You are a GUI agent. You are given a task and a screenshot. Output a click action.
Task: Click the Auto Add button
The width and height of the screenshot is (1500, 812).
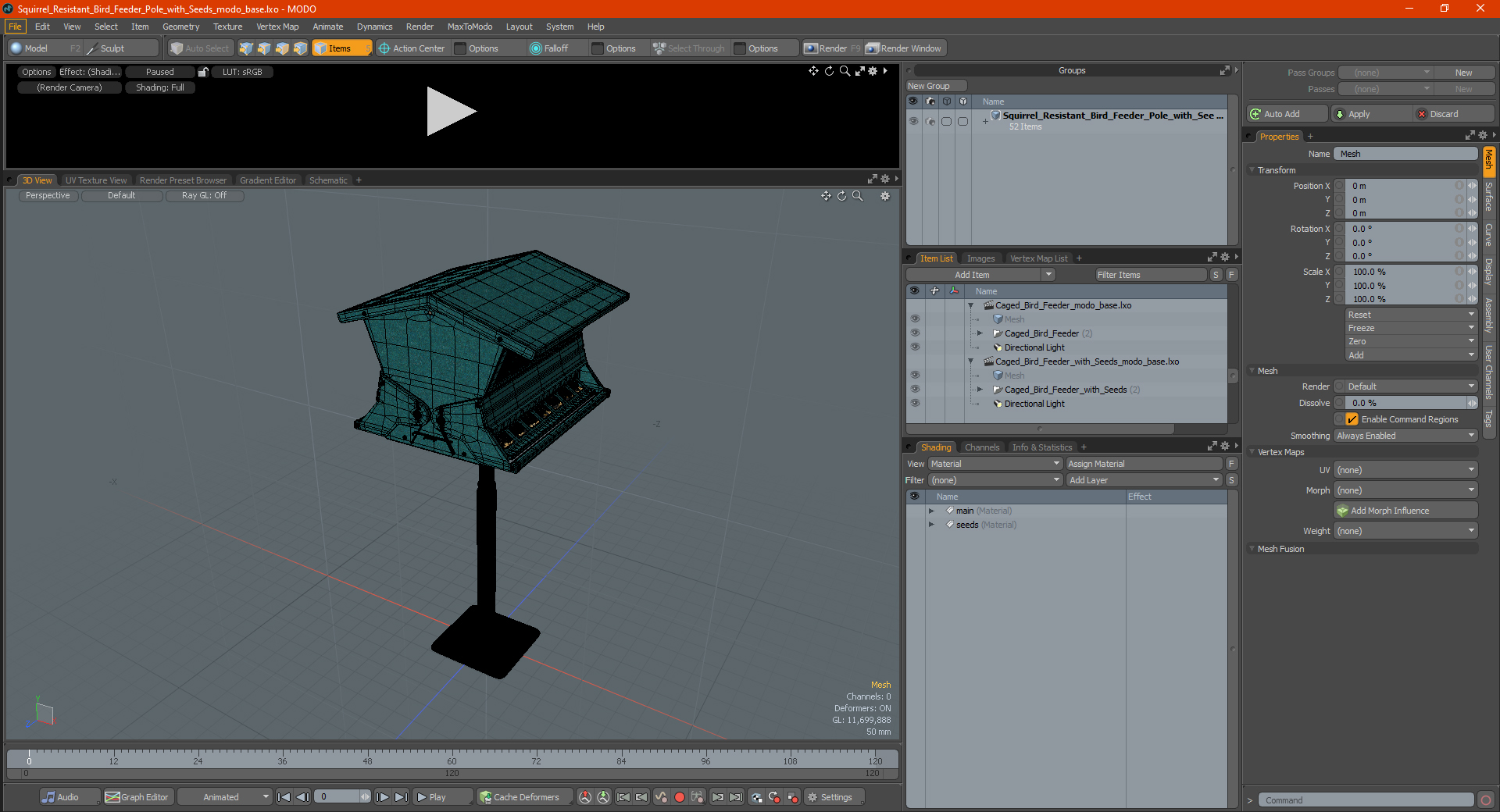click(1287, 114)
